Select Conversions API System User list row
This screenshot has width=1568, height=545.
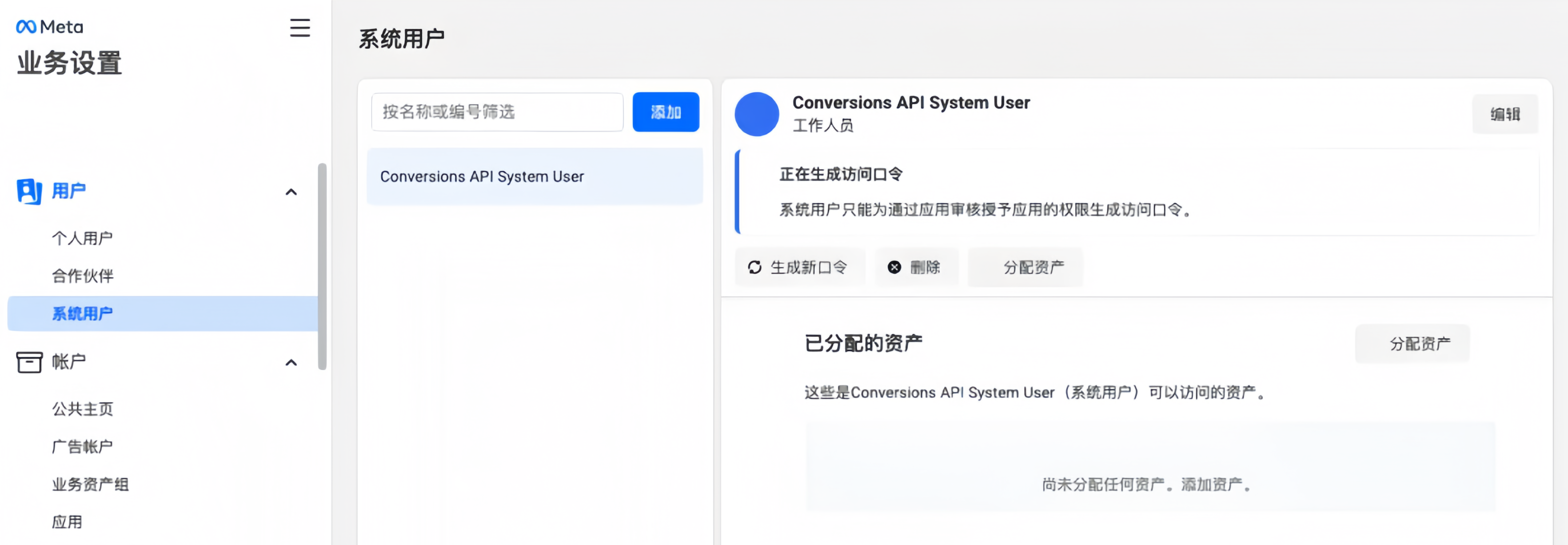[534, 176]
